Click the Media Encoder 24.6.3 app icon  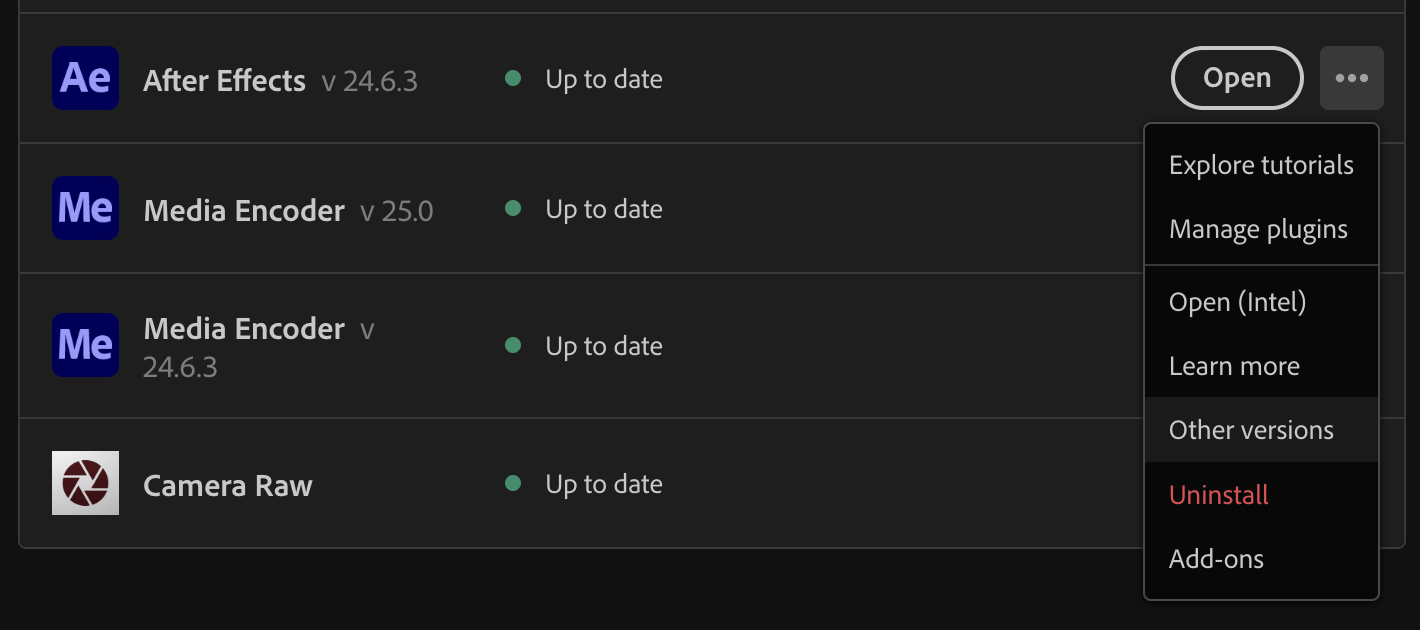[x=85, y=345]
